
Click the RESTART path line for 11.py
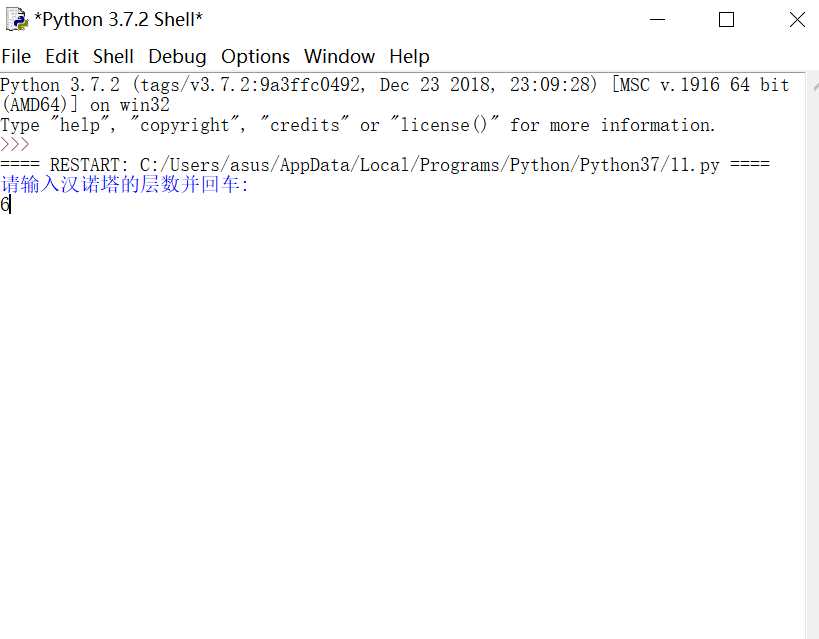point(385,165)
